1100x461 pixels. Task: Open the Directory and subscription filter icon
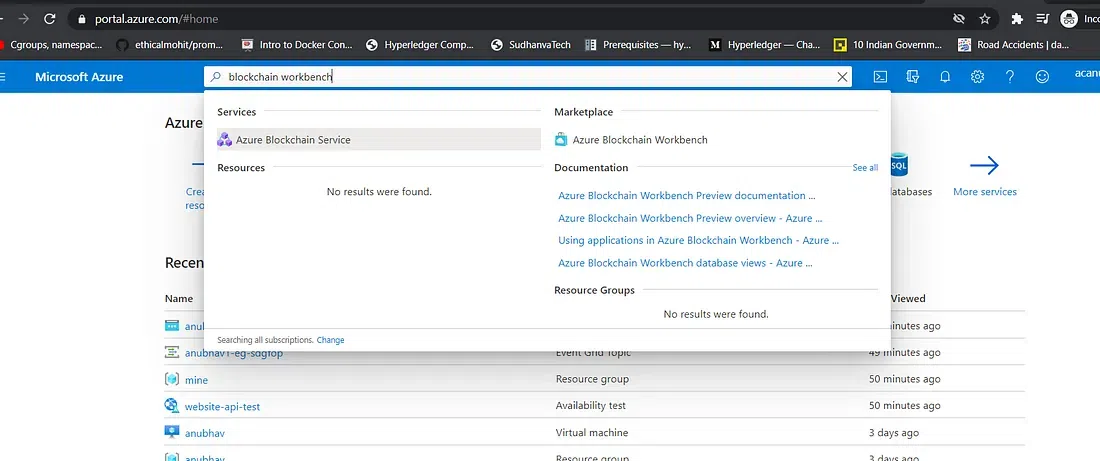point(912,77)
